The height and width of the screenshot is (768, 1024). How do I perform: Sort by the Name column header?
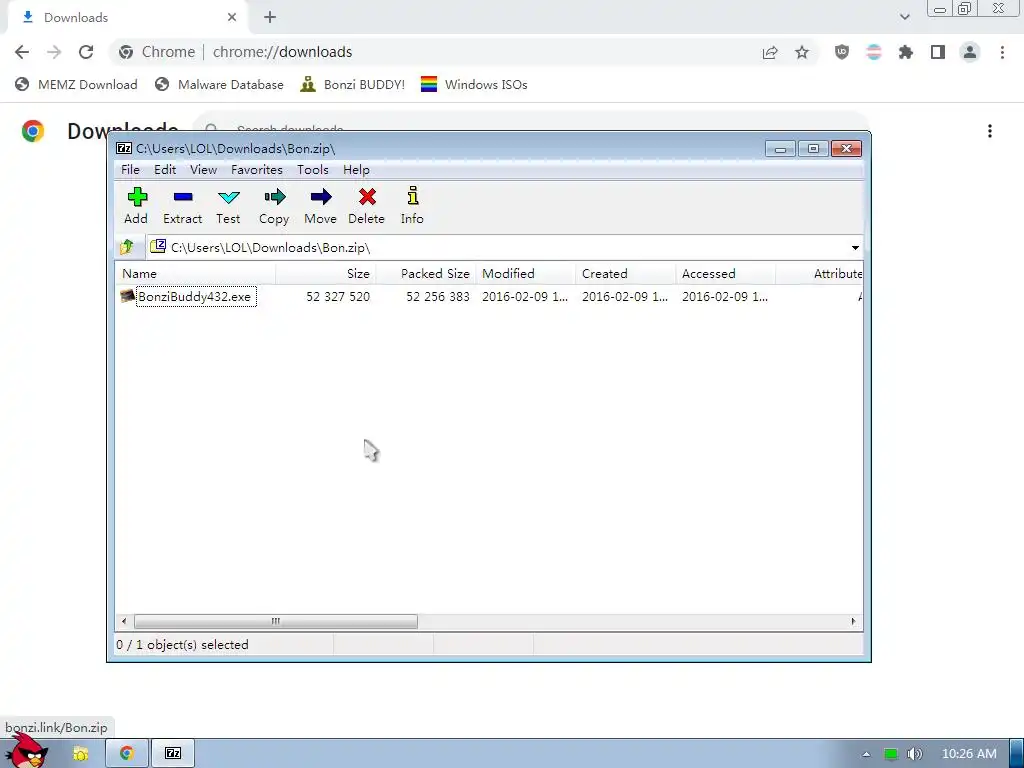(x=195, y=274)
